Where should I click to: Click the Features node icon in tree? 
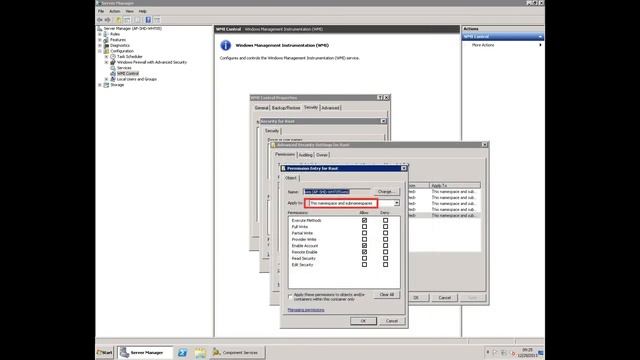(106, 40)
